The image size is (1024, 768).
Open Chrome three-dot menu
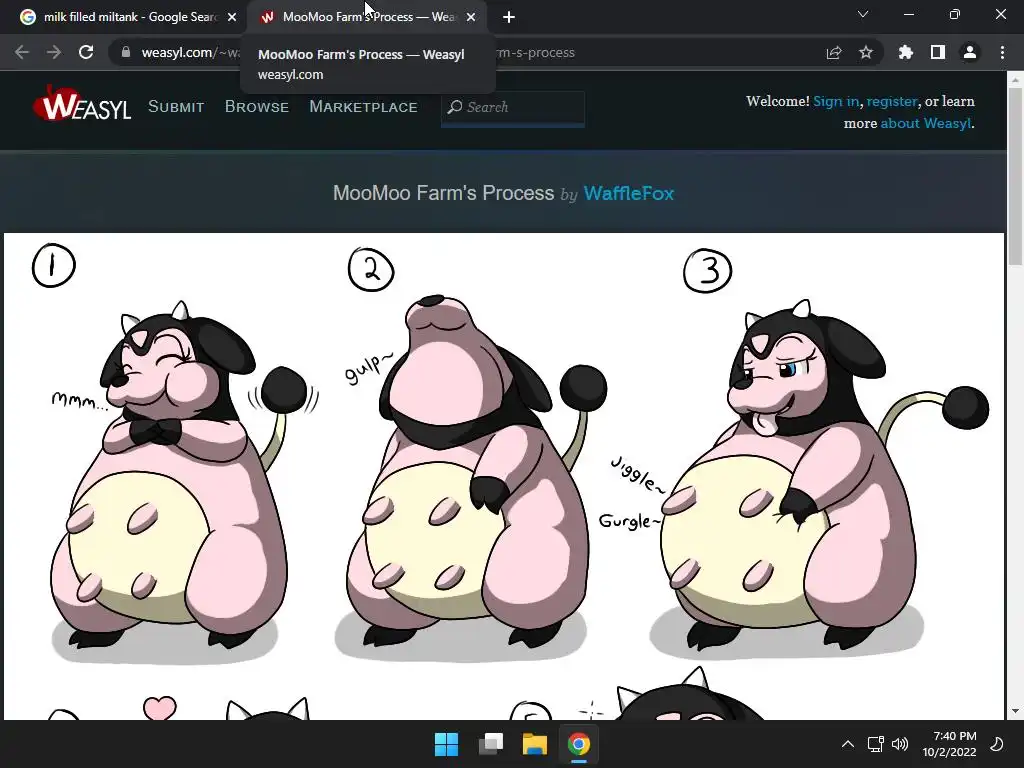pyautogui.click(x=1002, y=52)
